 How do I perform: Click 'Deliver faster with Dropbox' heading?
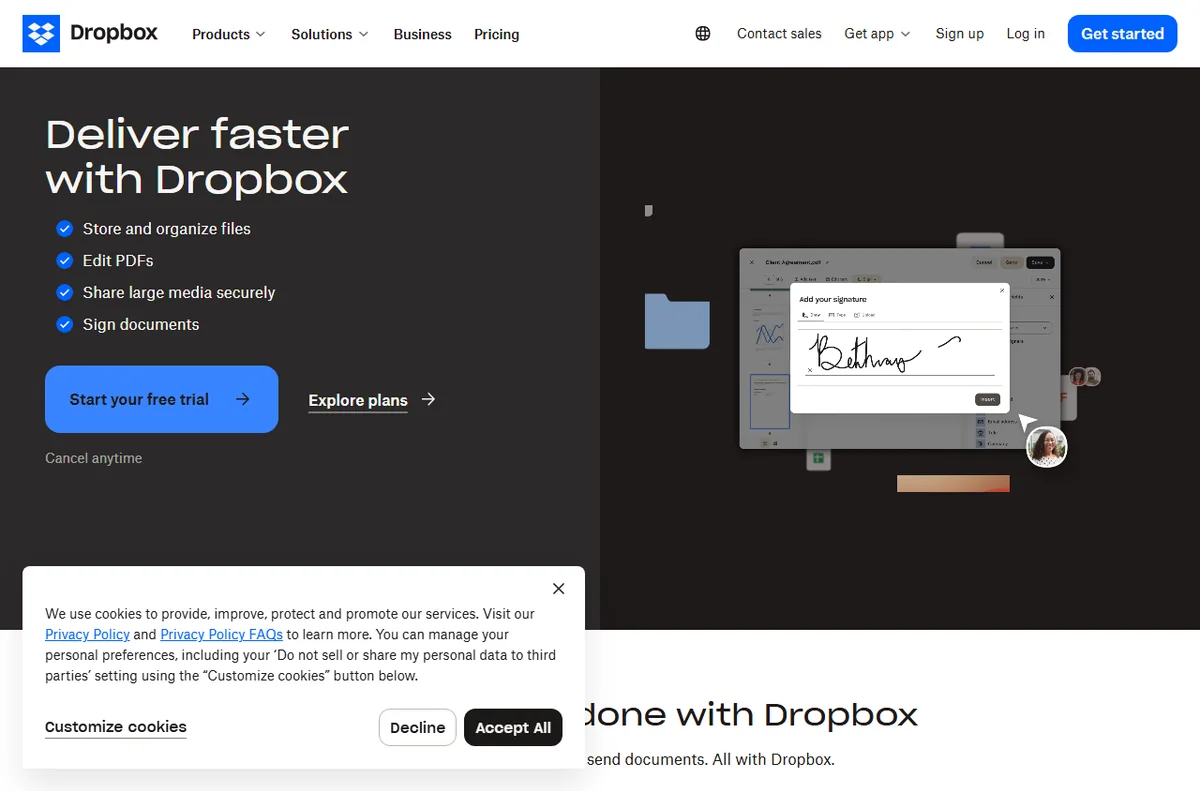(x=197, y=157)
